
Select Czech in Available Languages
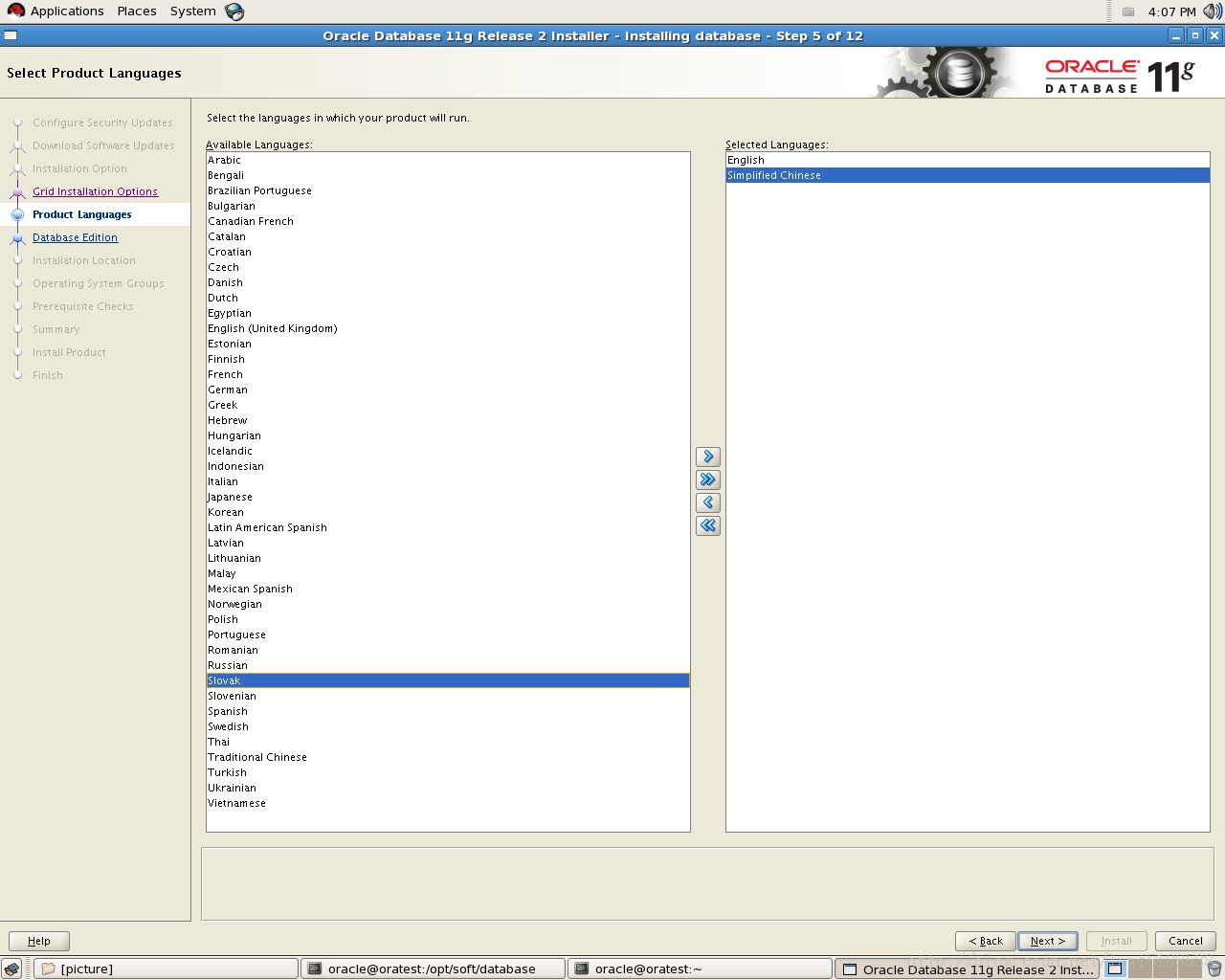[448, 267]
